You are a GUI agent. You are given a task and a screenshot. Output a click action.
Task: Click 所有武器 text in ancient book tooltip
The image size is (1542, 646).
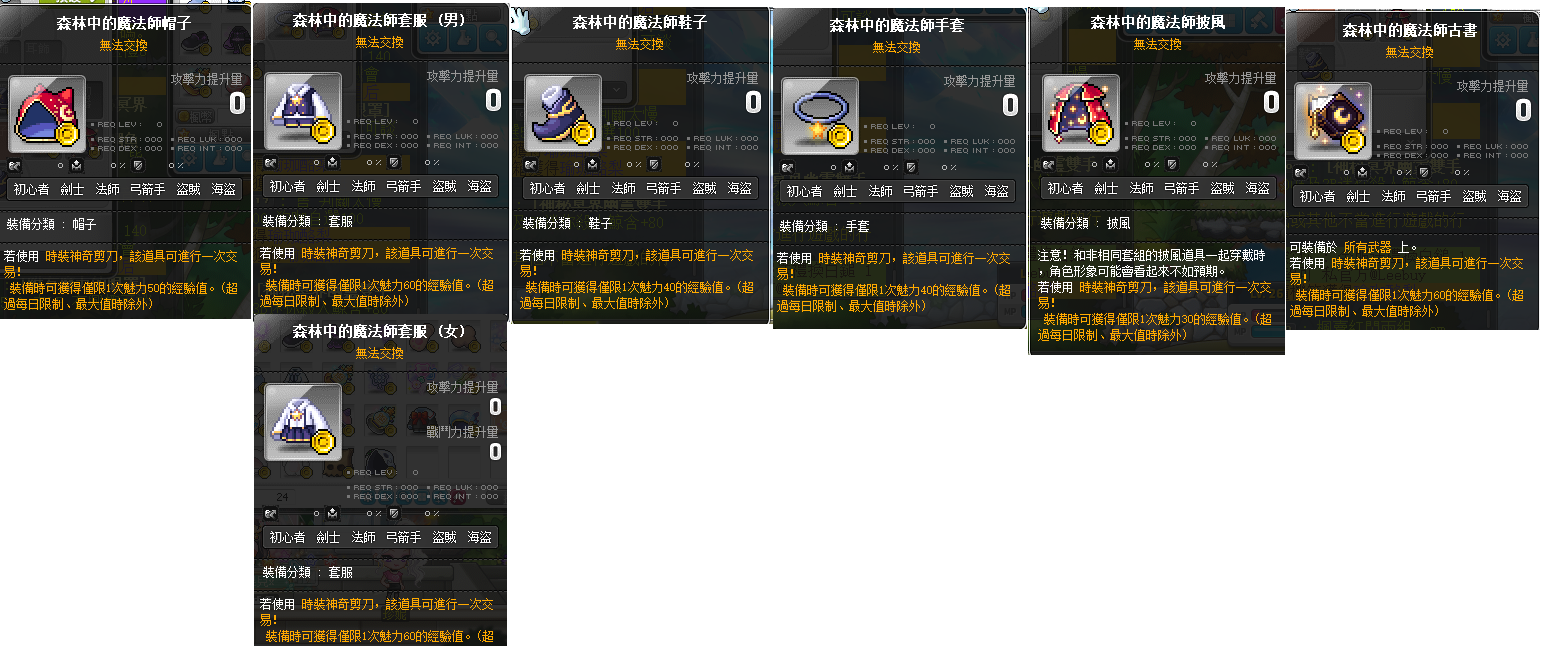click(1367, 247)
